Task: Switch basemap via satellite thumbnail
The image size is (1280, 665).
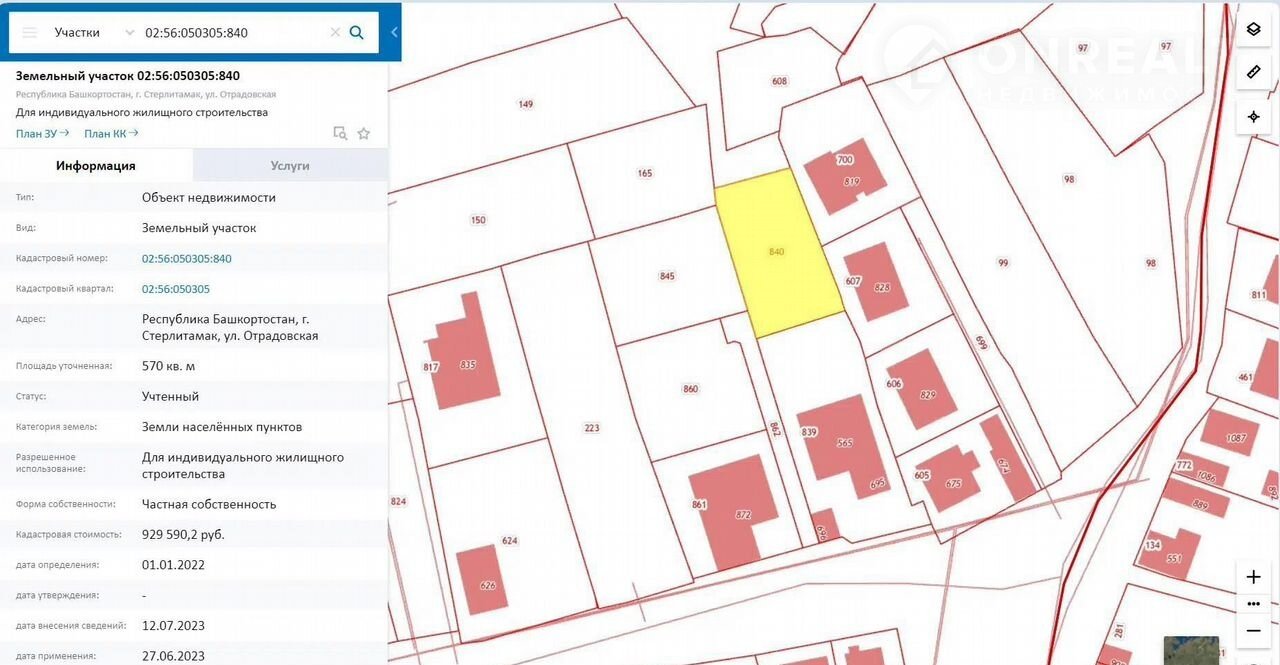Action: point(1191,650)
